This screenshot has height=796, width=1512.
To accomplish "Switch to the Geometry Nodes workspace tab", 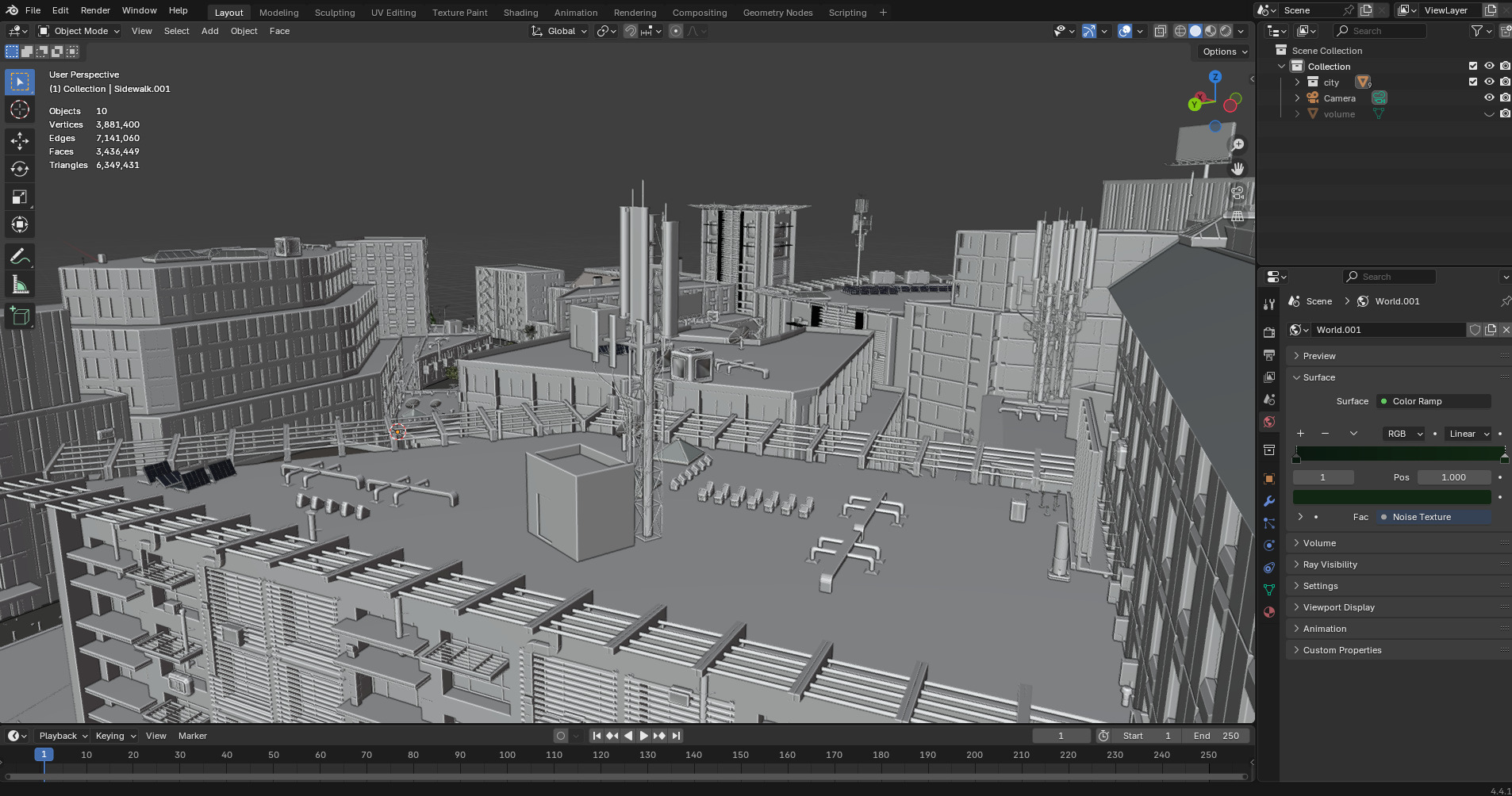I will [x=777, y=13].
